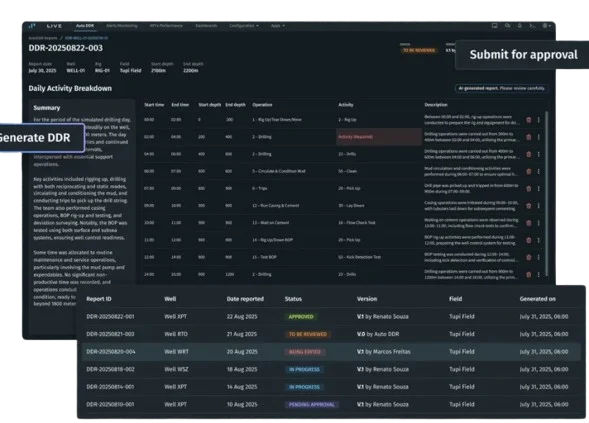Screen dimensions: 589x423
Task: Open more options for Rig Up/Down BOP row
Action: pyautogui.click(x=539, y=240)
